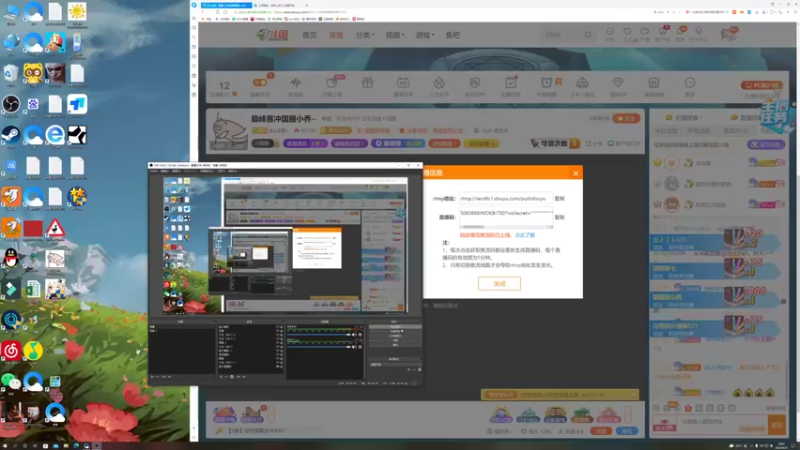Open the diamond icon in anchor toolbar
800x450 pixels.
(618, 83)
